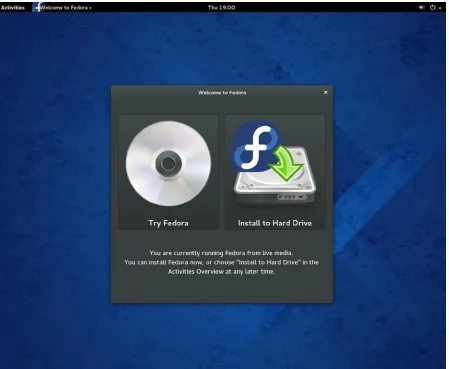Click the Try Fedora disc icon
The image size is (449, 369).
[168, 163]
